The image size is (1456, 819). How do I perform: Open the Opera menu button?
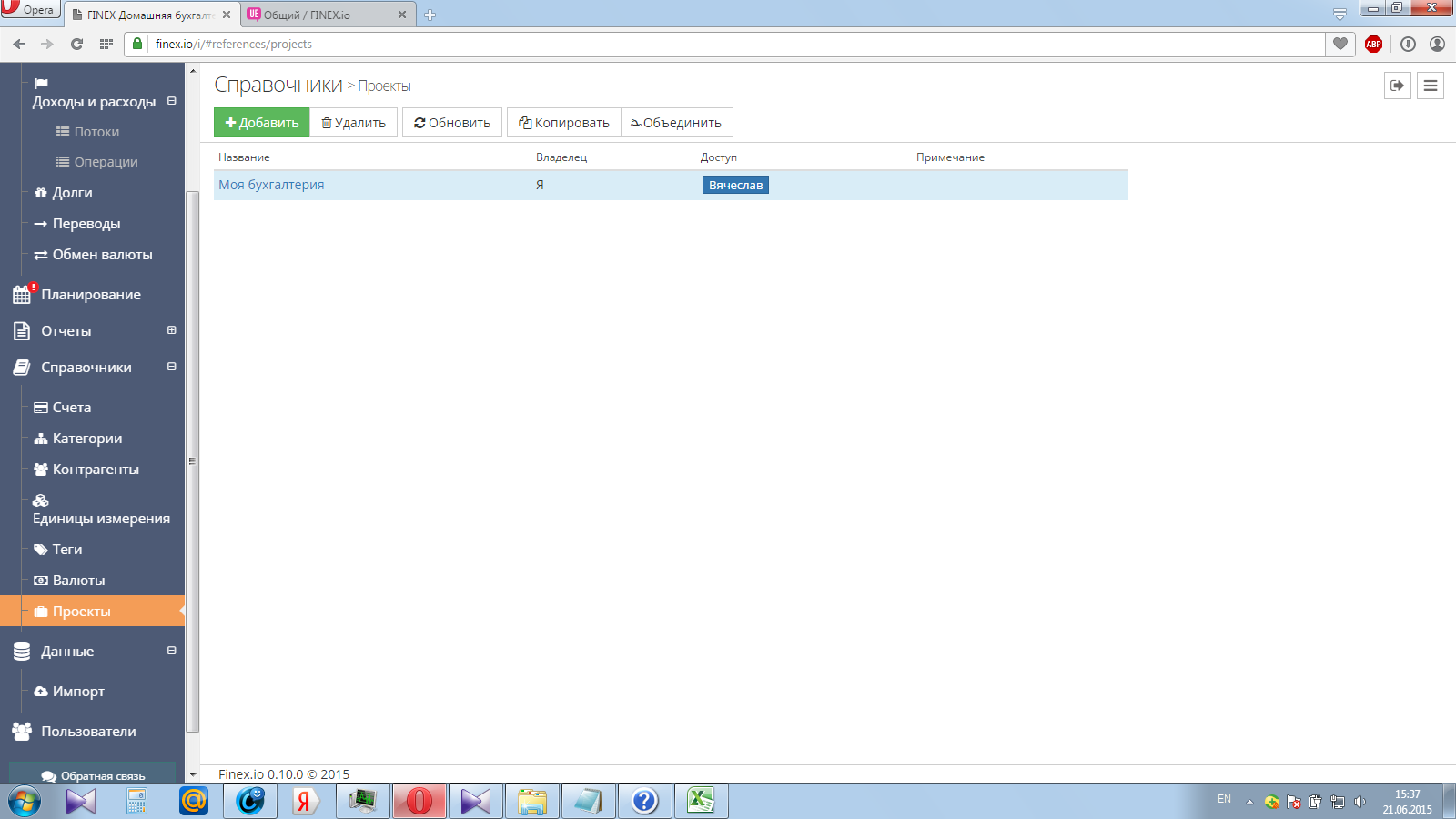click(x=30, y=9)
